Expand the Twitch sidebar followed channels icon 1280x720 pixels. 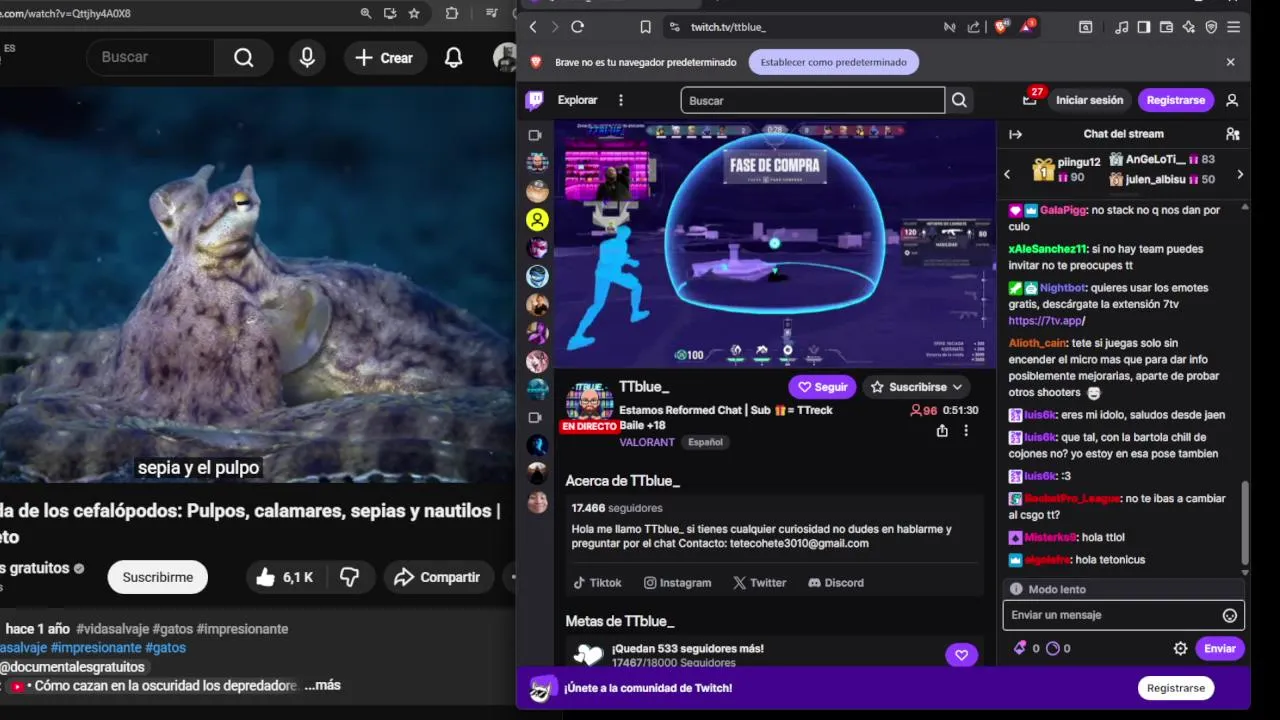click(x=535, y=135)
